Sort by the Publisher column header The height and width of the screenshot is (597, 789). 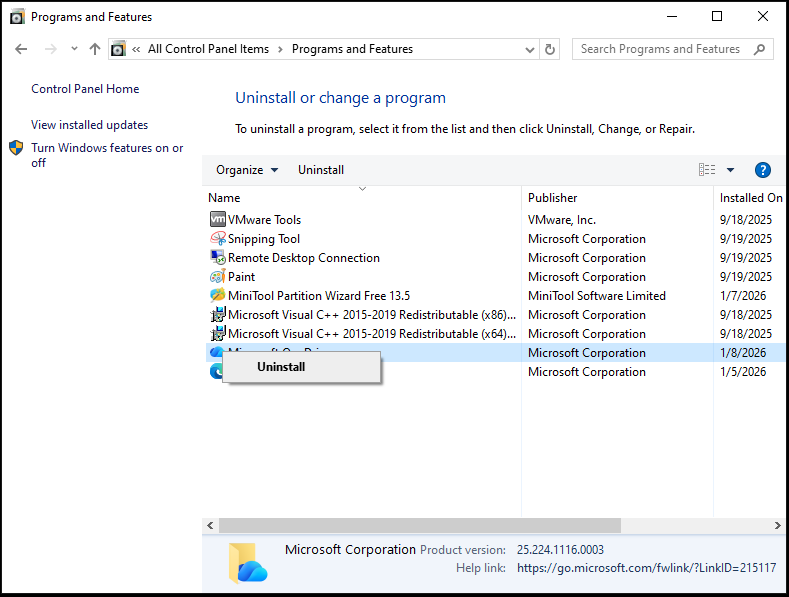pyautogui.click(x=617, y=198)
